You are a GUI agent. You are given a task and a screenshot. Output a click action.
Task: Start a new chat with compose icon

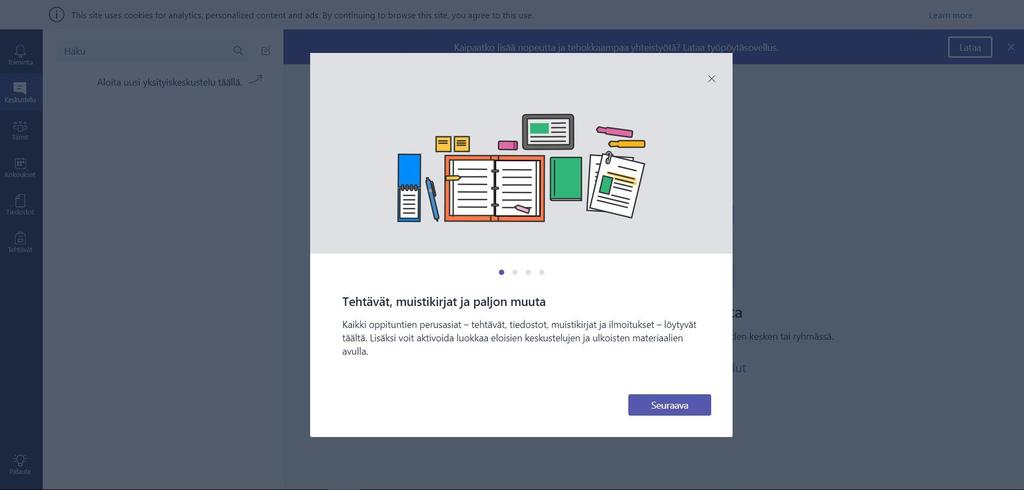click(x=266, y=51)
